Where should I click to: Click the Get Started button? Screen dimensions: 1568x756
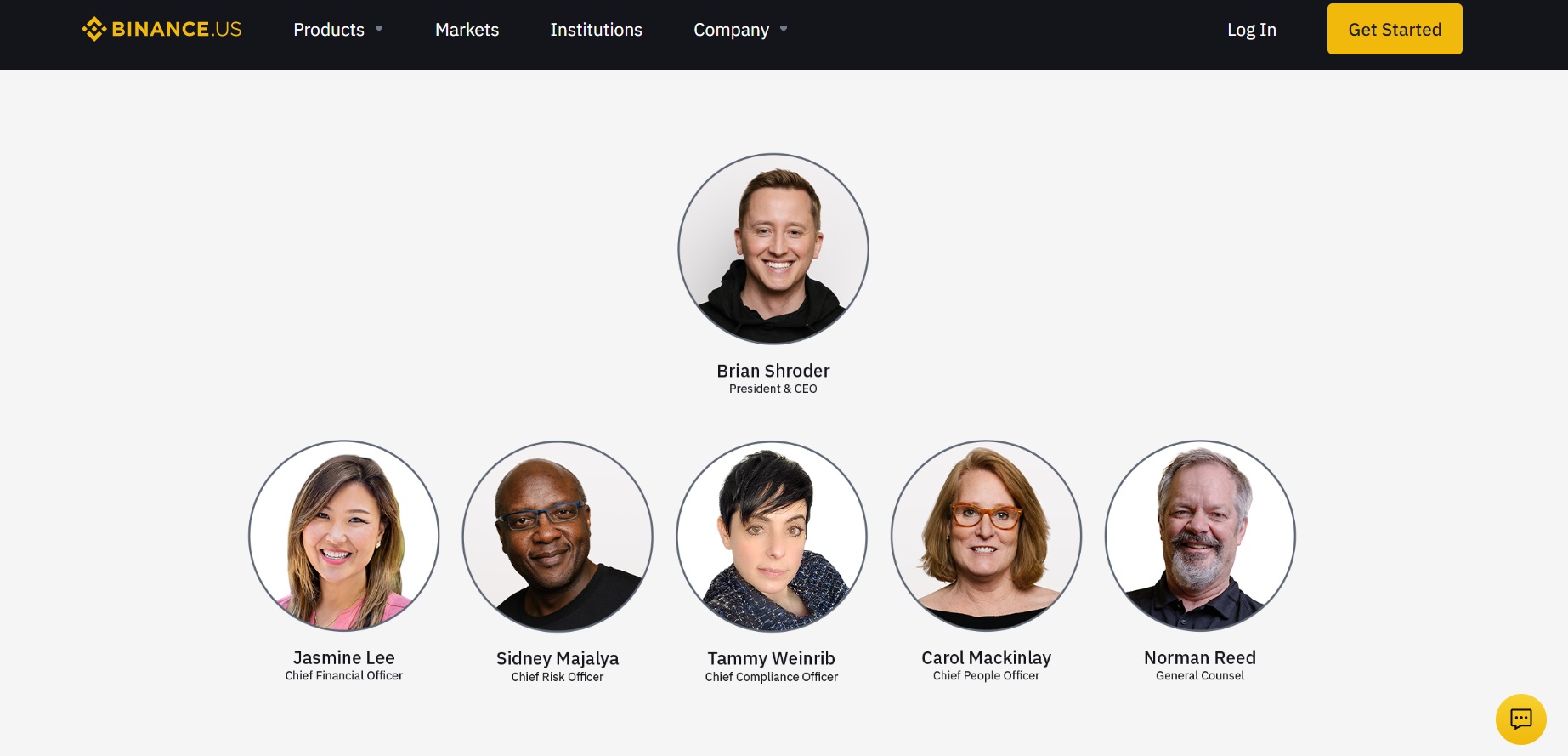1395,29
